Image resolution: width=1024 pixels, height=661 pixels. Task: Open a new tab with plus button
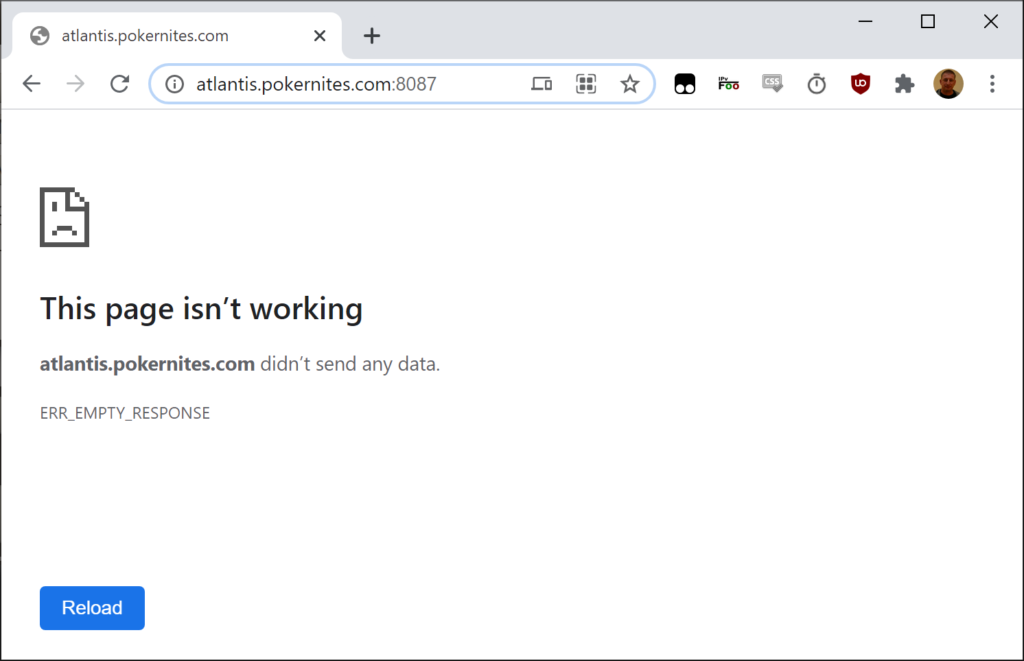tap(372, 36)
